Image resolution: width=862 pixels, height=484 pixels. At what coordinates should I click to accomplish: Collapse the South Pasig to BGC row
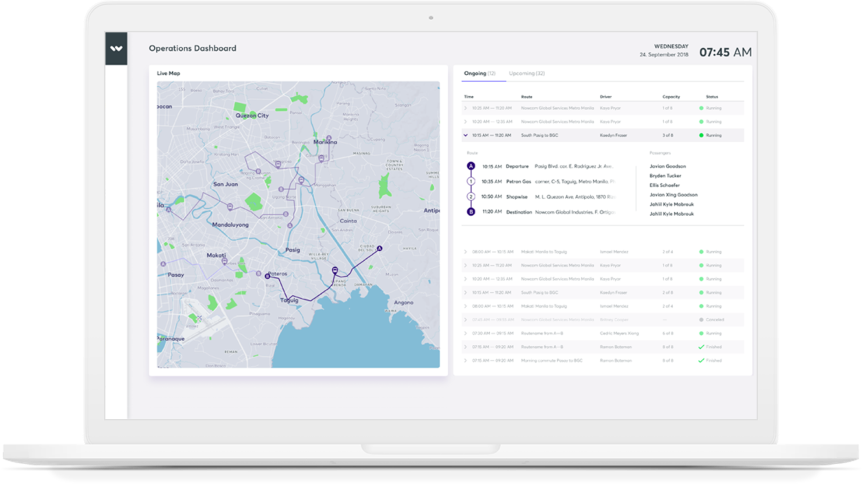coord(466,134)
